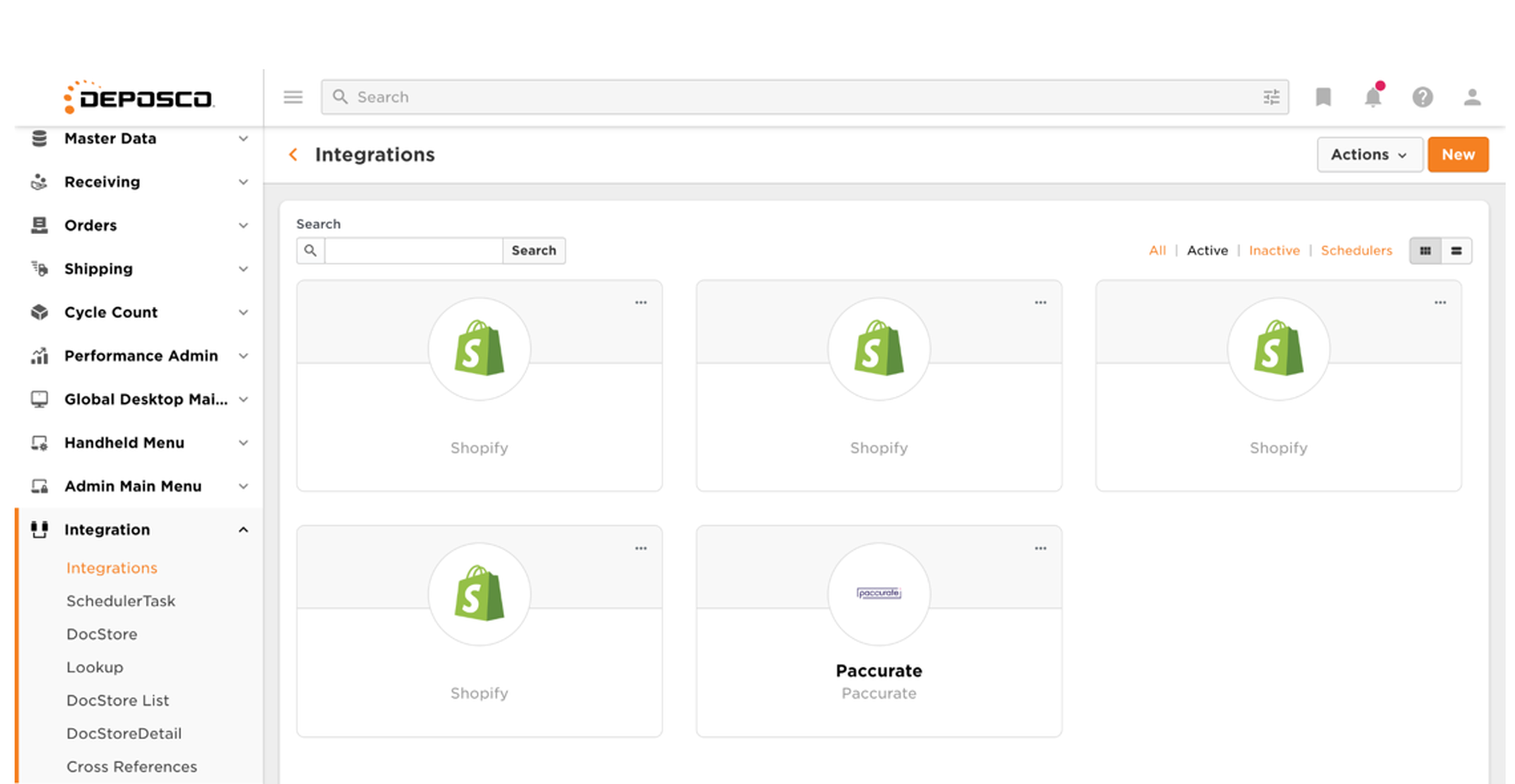Click the Deposco logo

(139, 97)
